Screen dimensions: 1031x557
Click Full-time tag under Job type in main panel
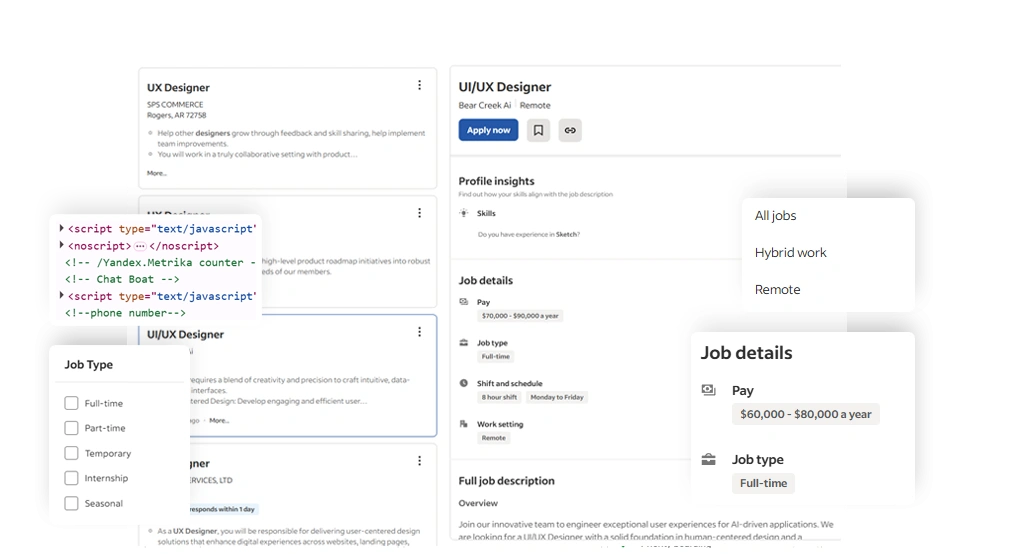(x=495, y=356)
